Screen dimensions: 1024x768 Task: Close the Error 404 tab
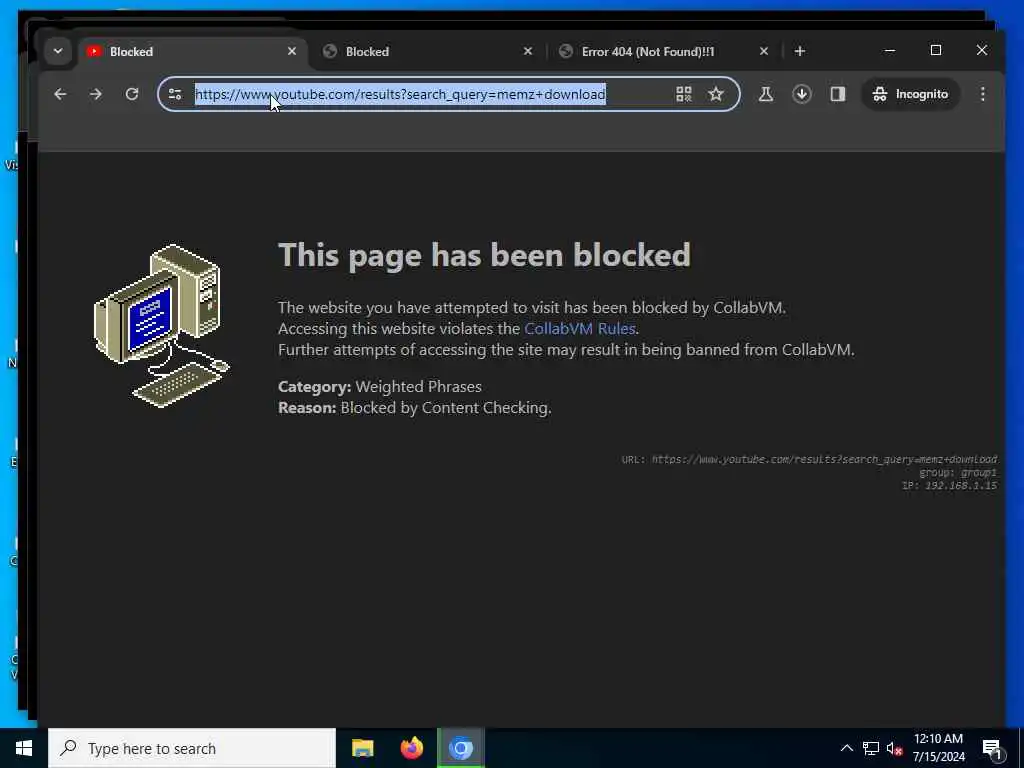tap(763, 51)
